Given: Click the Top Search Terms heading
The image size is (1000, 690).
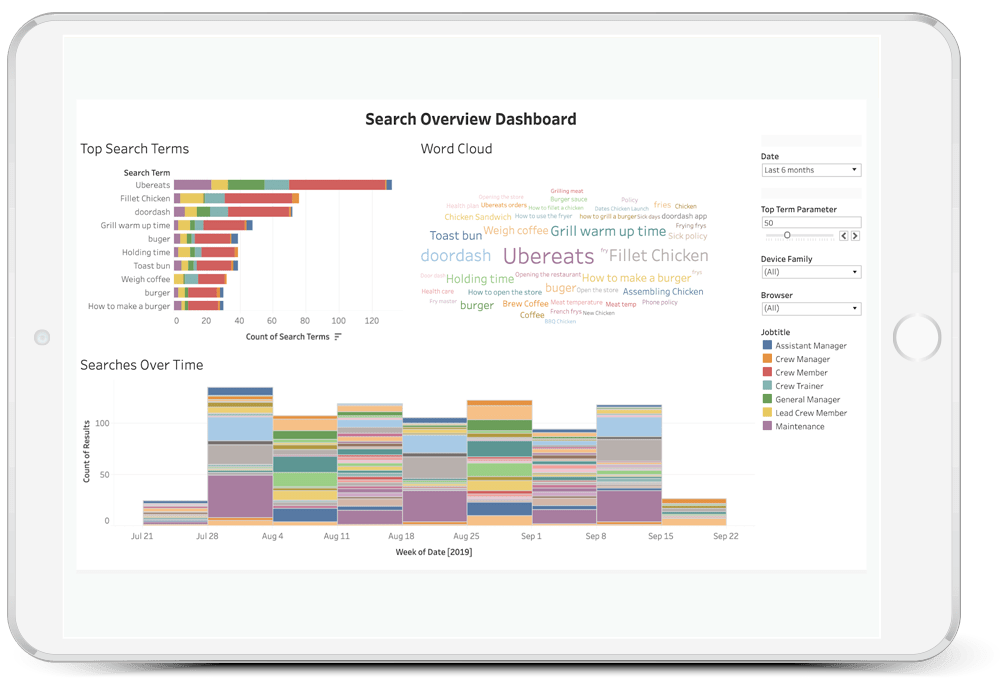Looking at the screenshot, I should click(135, 149).
